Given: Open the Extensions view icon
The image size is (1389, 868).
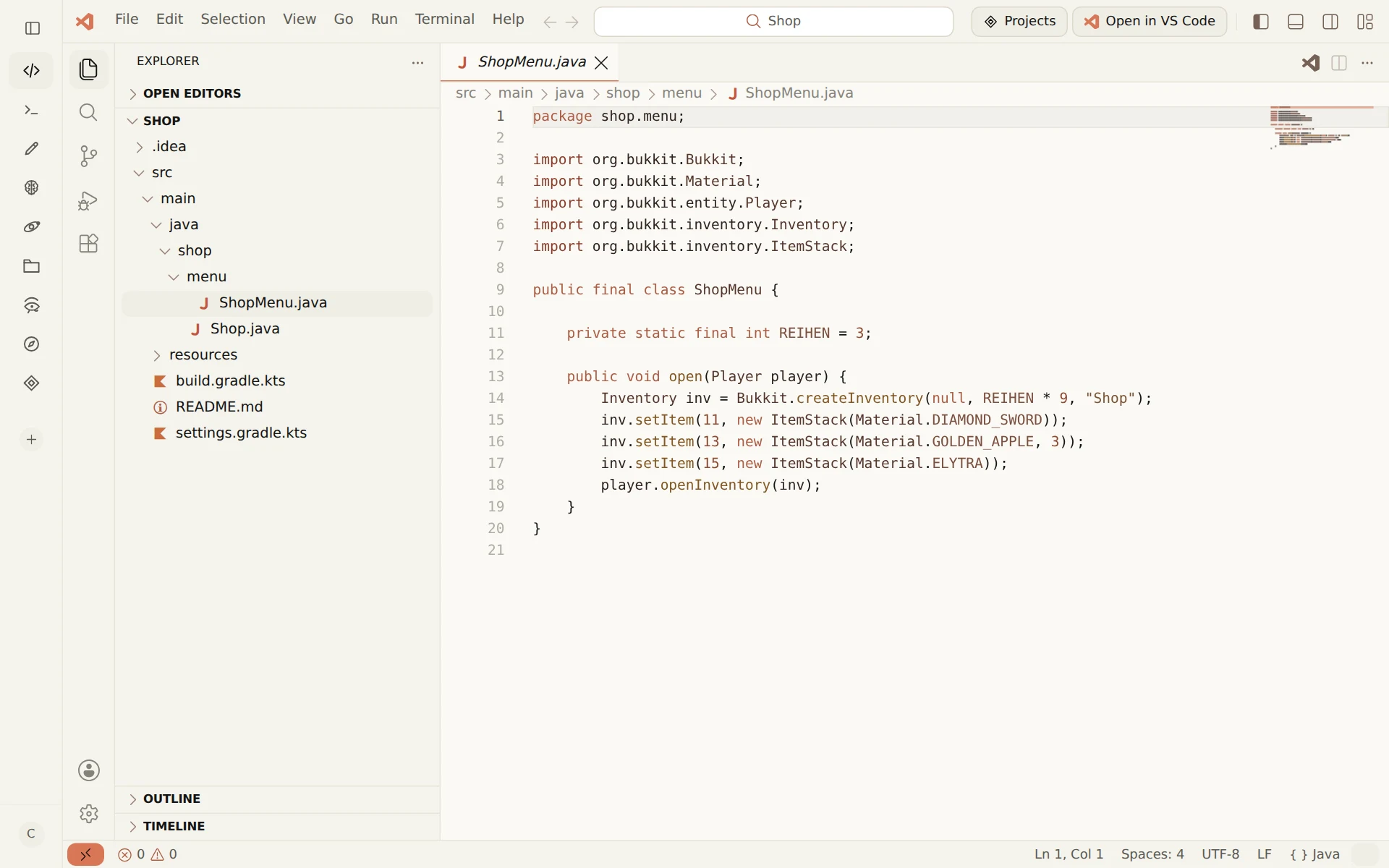Looking at the screenshot, I should tap(88, 244).
